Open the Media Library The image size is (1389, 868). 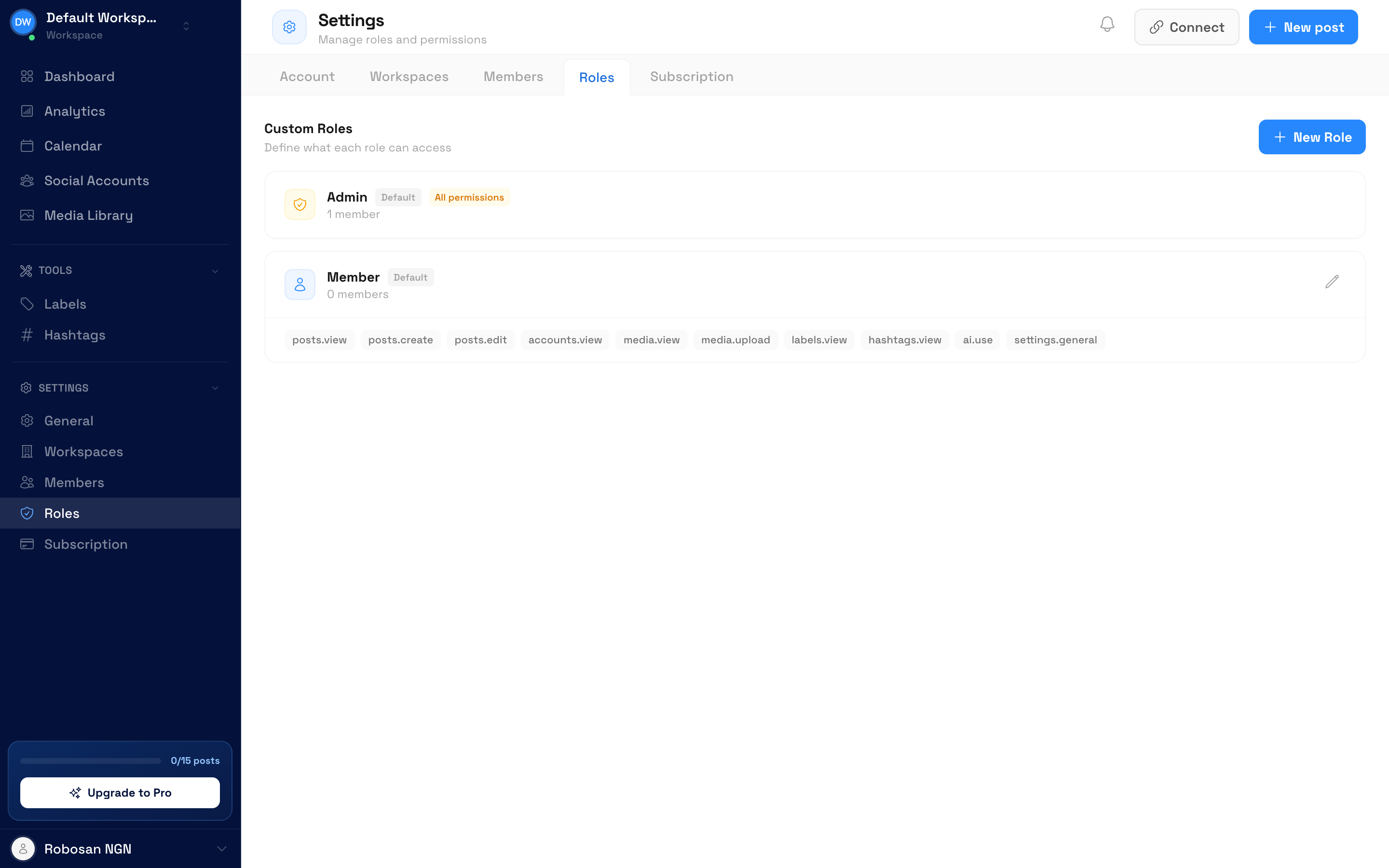(x=88, y=215)
